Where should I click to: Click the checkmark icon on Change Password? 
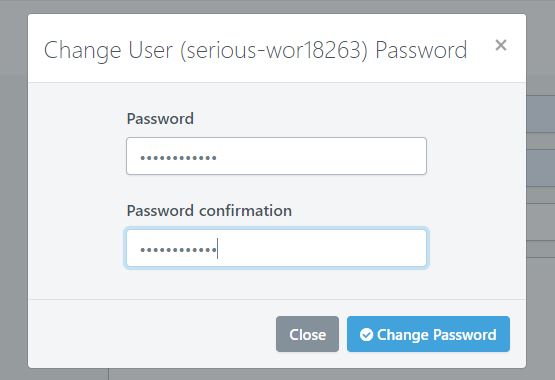[366, 334]
